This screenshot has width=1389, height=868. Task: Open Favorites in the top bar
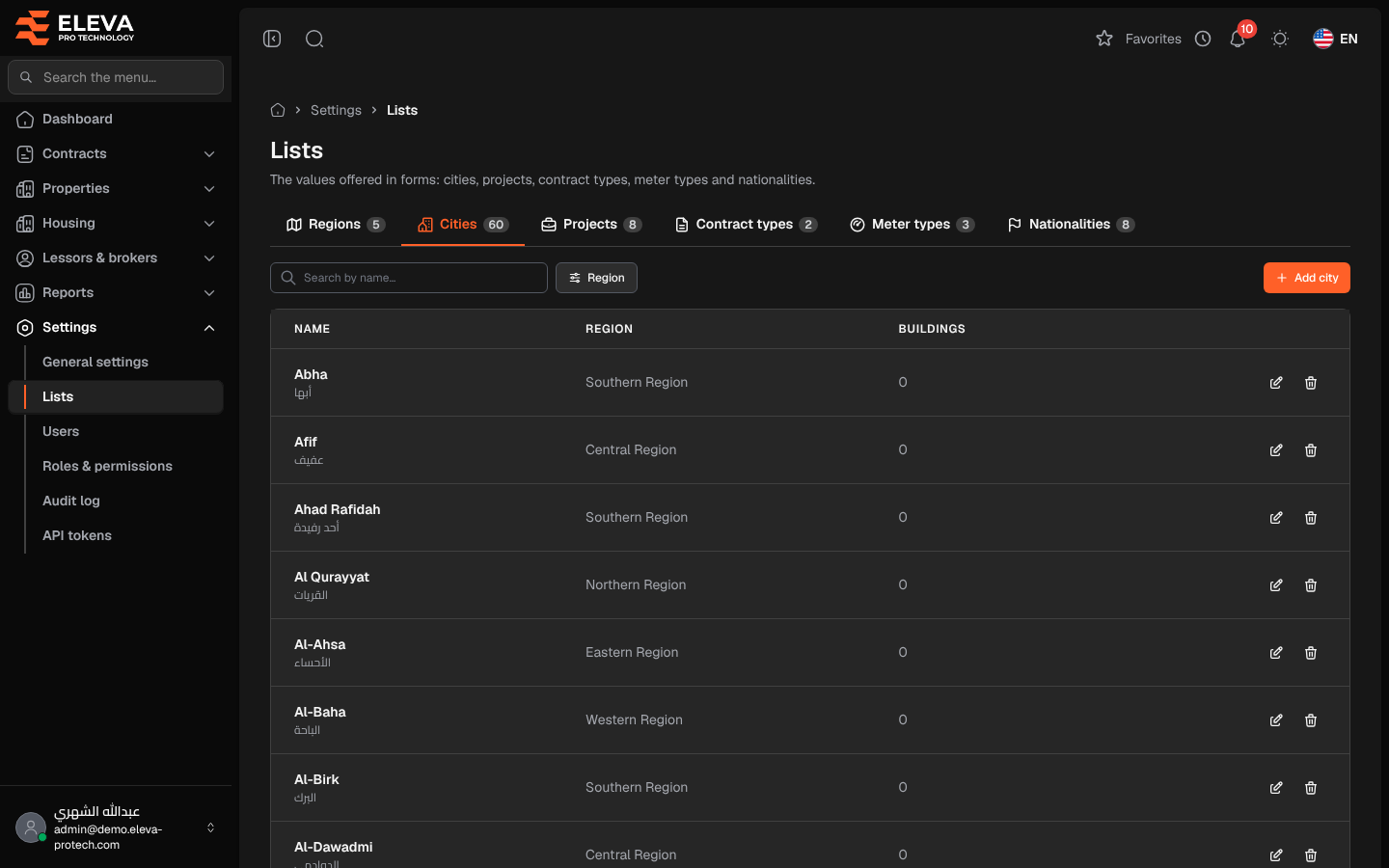click(1138, 39)
